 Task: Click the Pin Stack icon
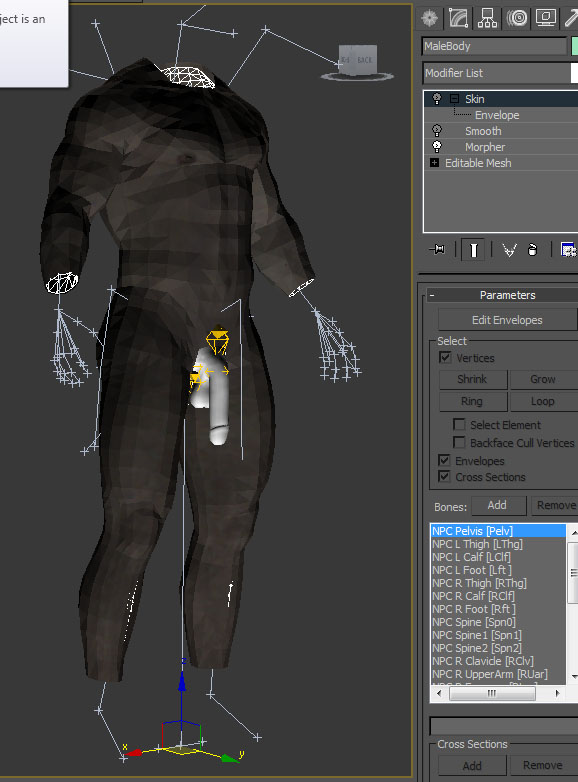(x=437, y=249)
